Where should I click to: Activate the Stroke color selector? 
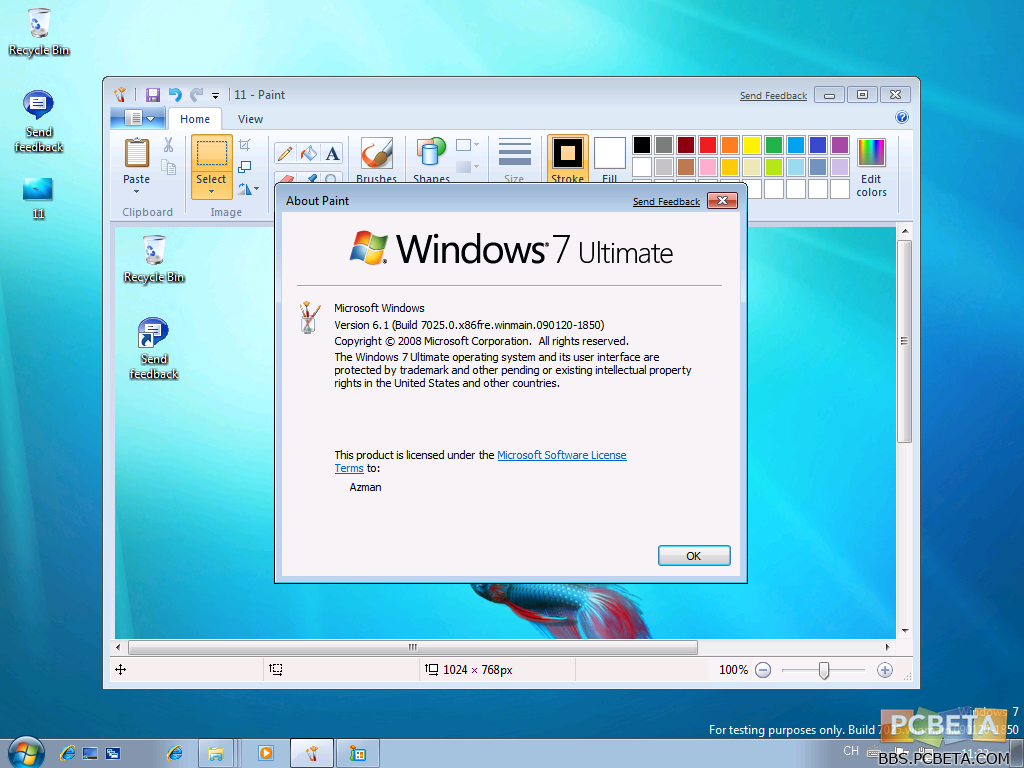tap(567, 160)
